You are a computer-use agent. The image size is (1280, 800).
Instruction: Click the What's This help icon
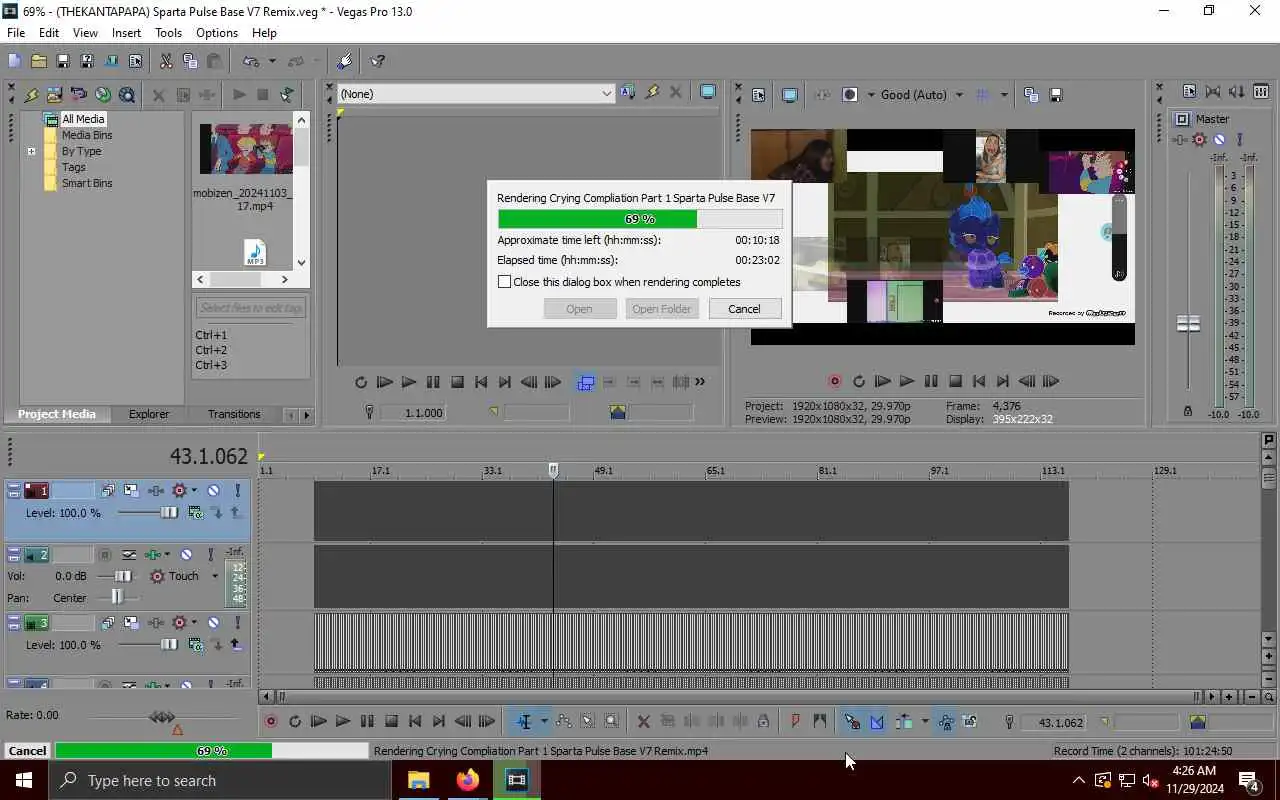(x=378, y=61)
